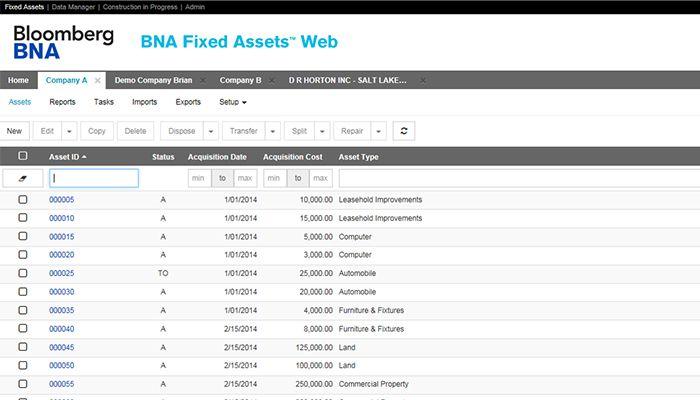Click the Edit button
The height and width of the screenshot is (400, 700).
47,131
